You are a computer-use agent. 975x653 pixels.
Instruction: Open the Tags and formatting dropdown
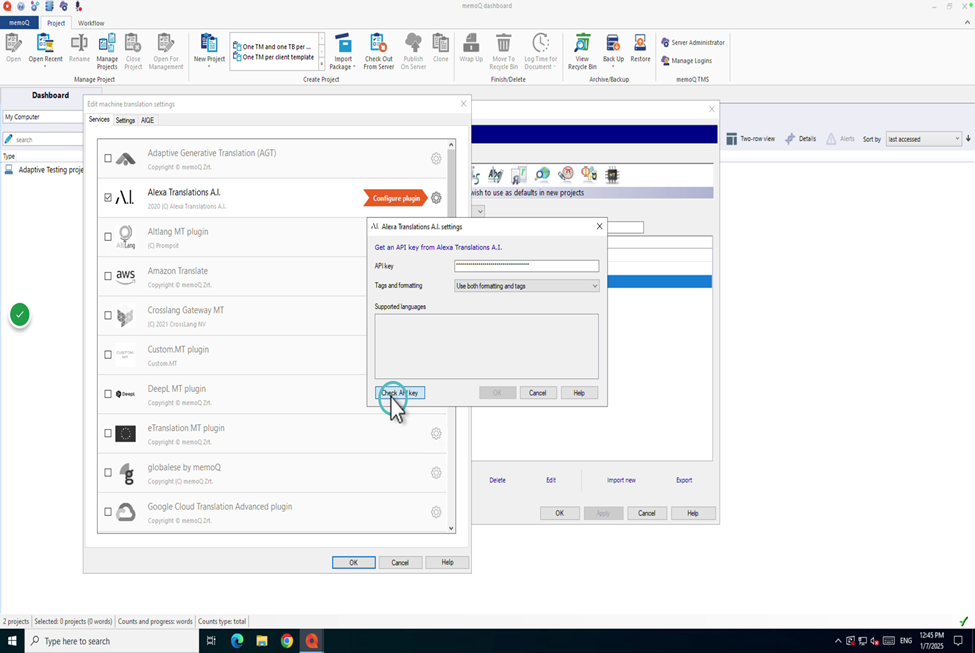coord(527,286)
